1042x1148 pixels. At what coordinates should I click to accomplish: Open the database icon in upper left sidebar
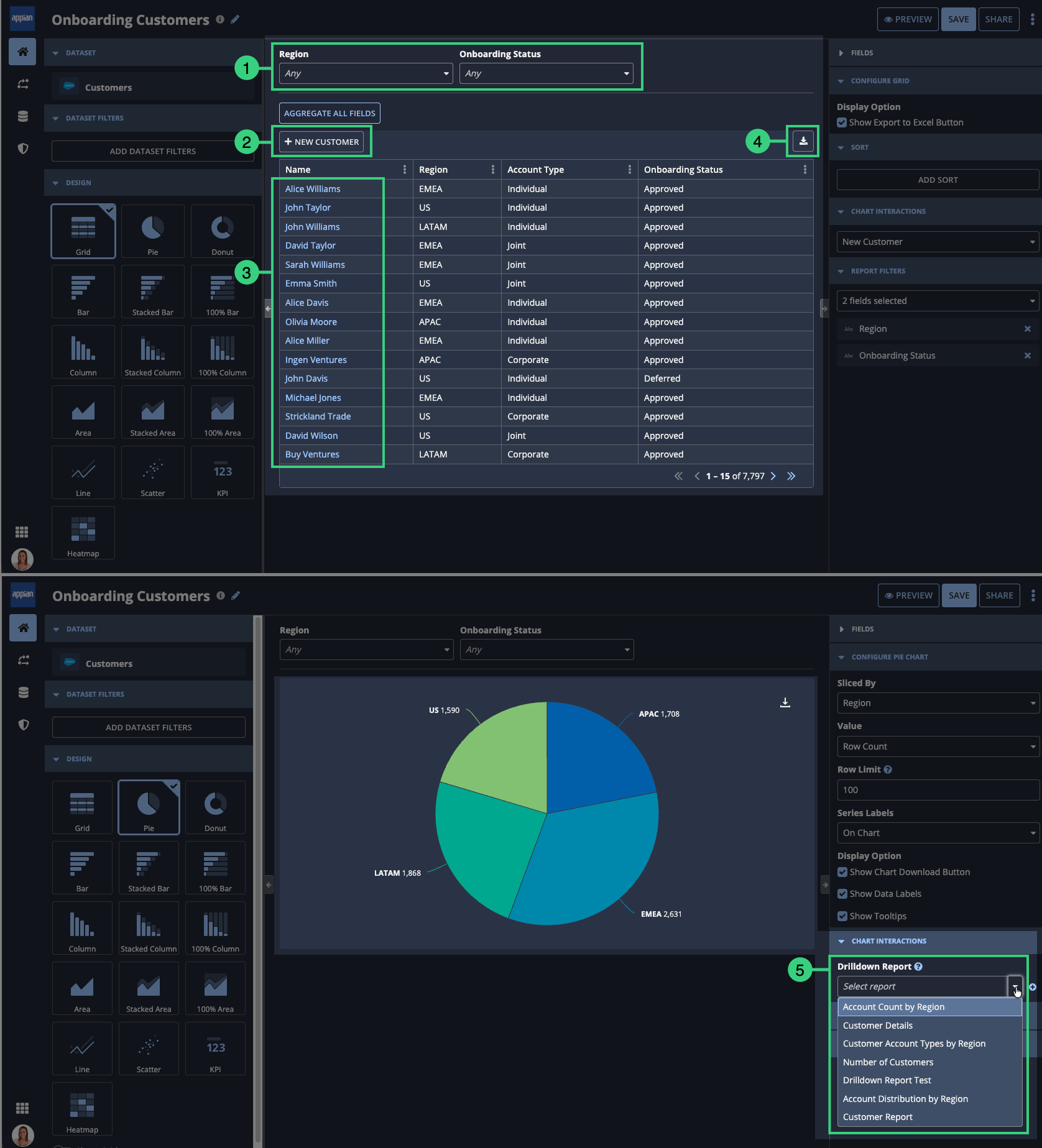pos(23,116)
